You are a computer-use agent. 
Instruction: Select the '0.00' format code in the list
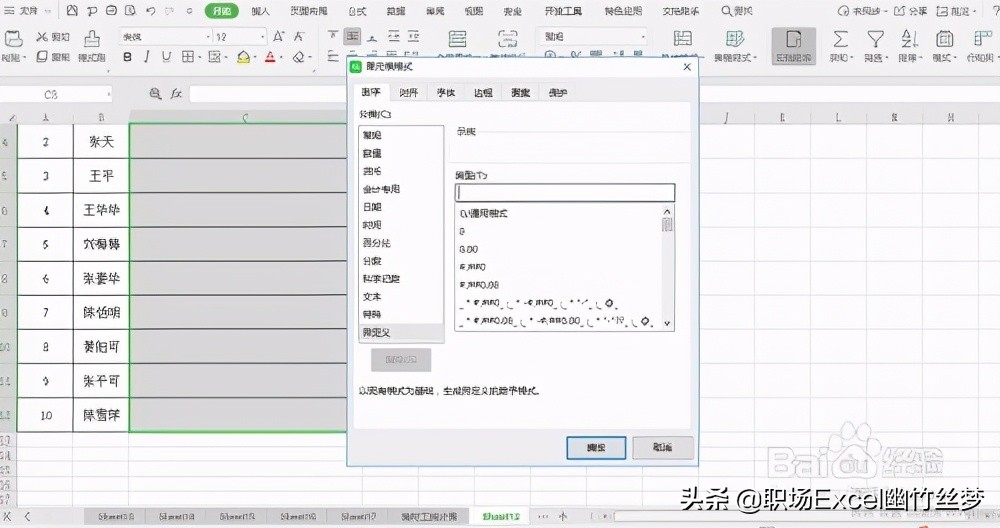[559, 249]
